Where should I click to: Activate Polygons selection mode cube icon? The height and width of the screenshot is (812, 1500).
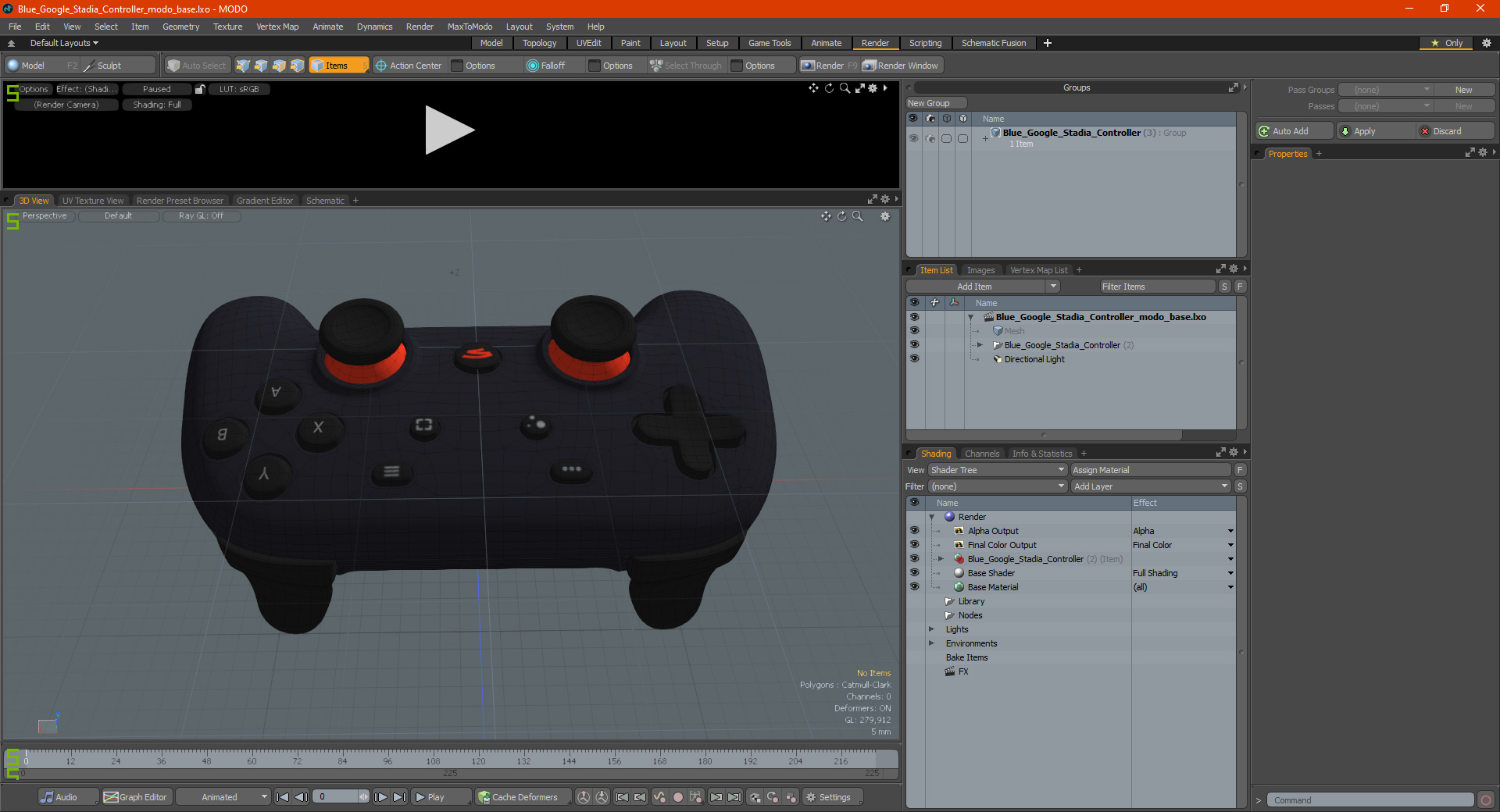click(x=279, y=66)
